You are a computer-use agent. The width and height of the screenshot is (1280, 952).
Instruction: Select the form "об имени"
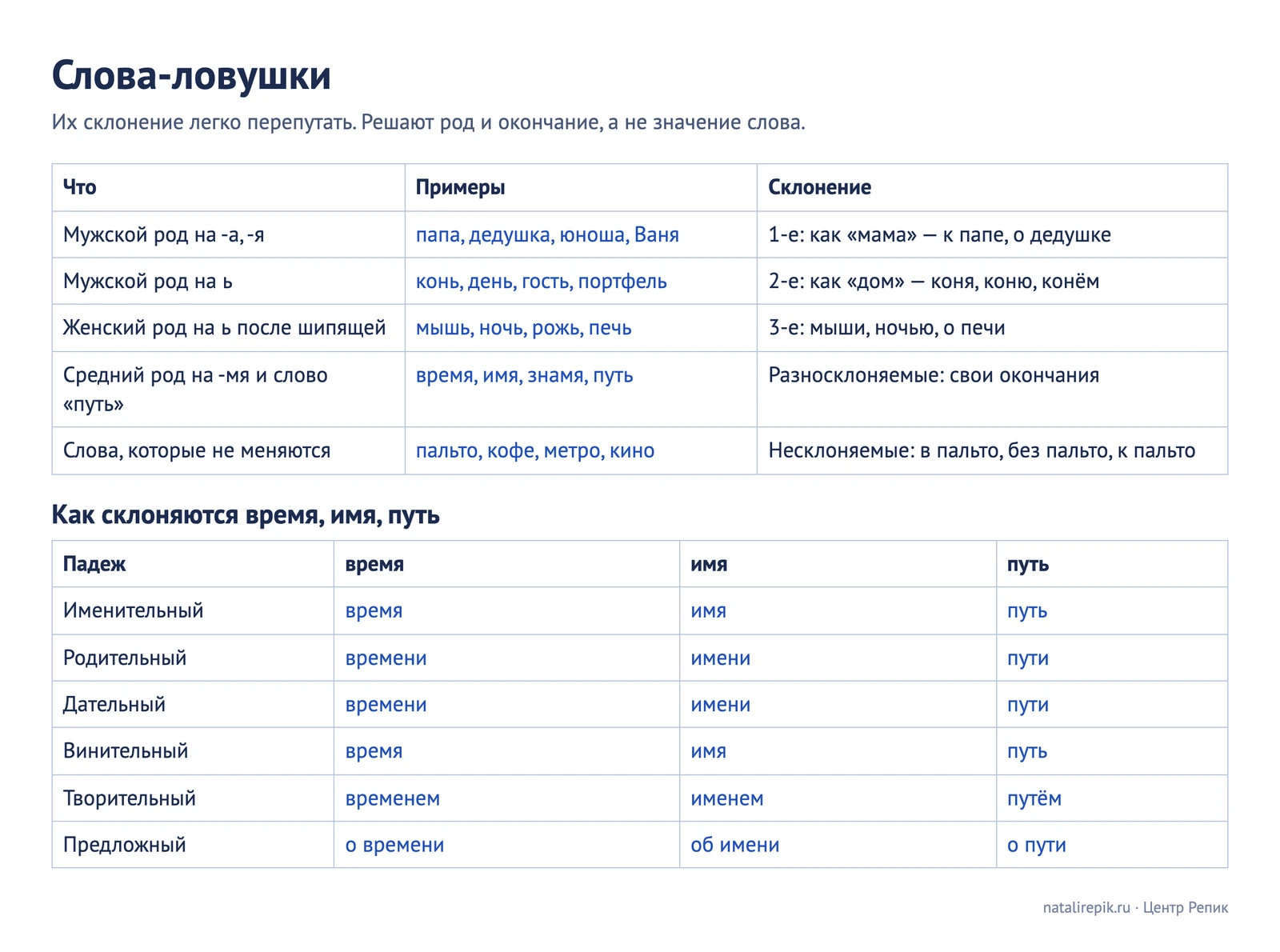point(735,845)
